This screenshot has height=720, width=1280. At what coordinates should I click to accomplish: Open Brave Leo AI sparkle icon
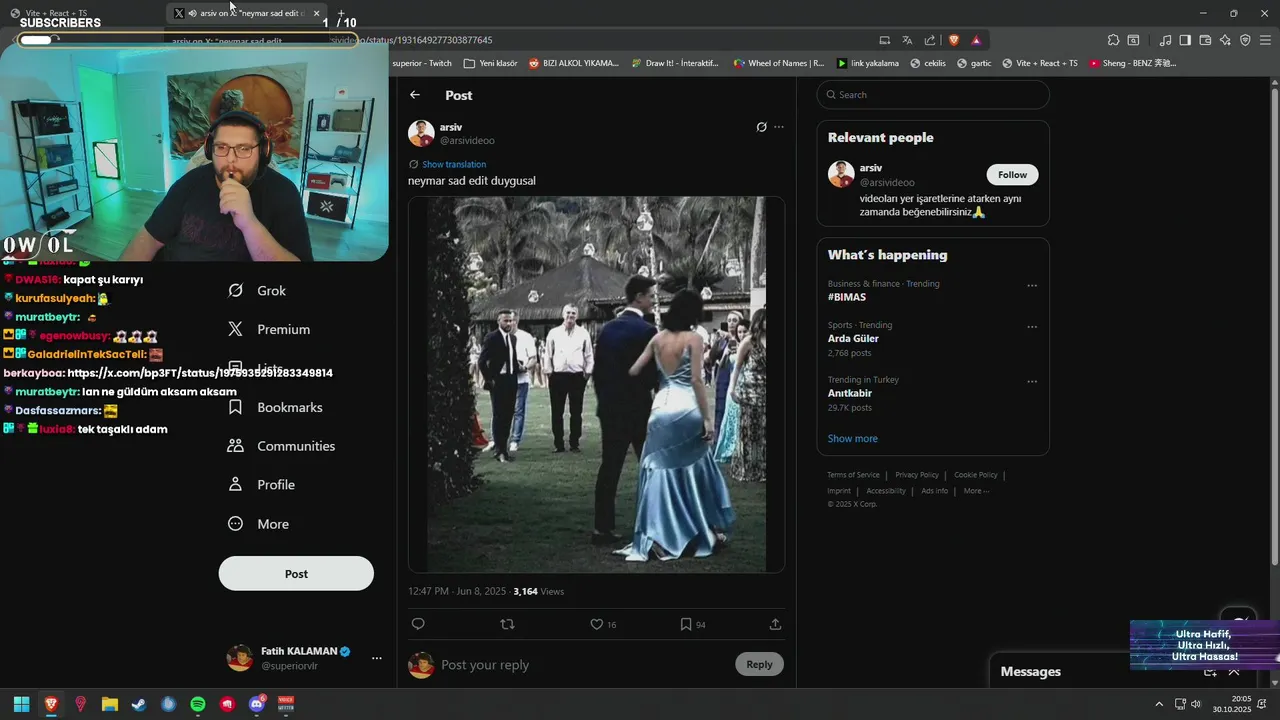click(x=1225, y=40)
